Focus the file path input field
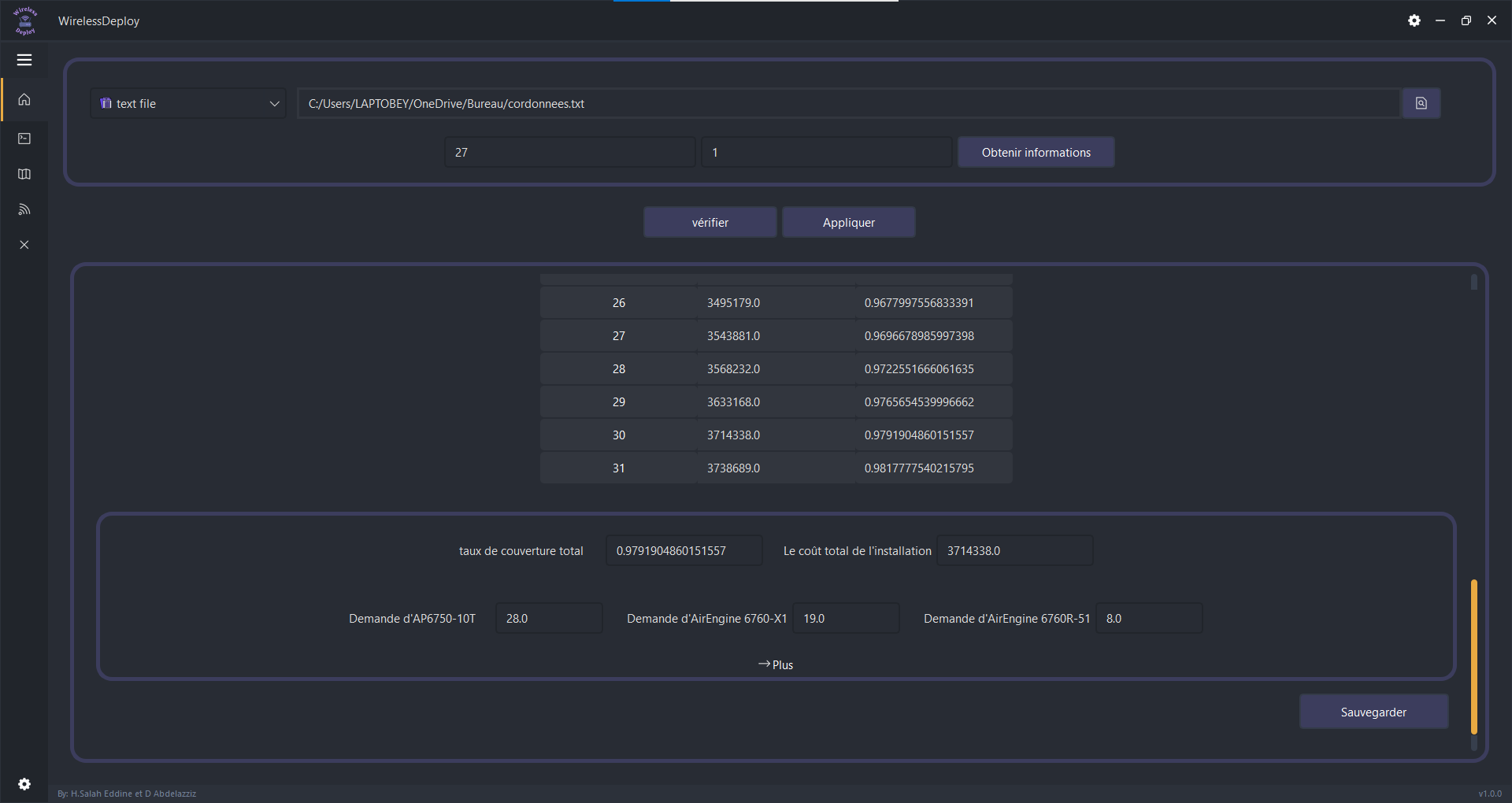 (x=847, y=103)
